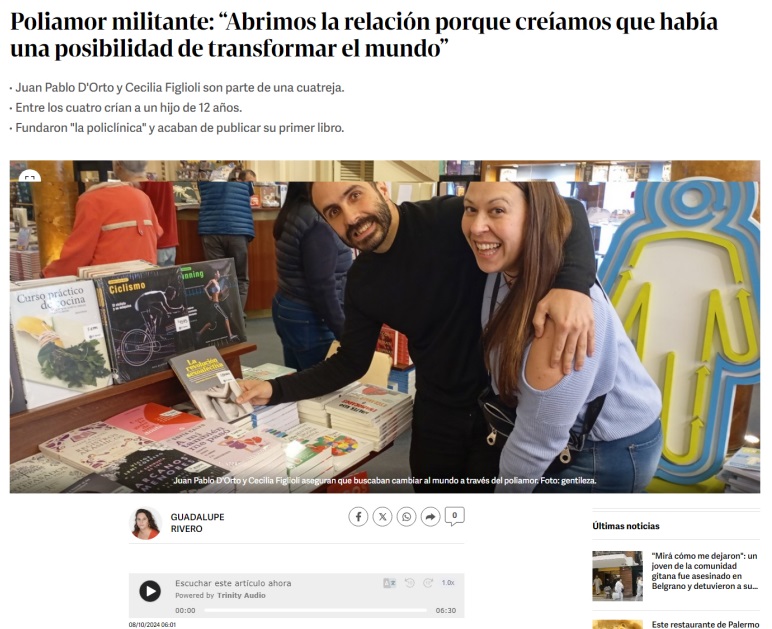This screenshot has width=772, height=629.
Task: Click the forward share arrow icon
Action: (430, 517)
